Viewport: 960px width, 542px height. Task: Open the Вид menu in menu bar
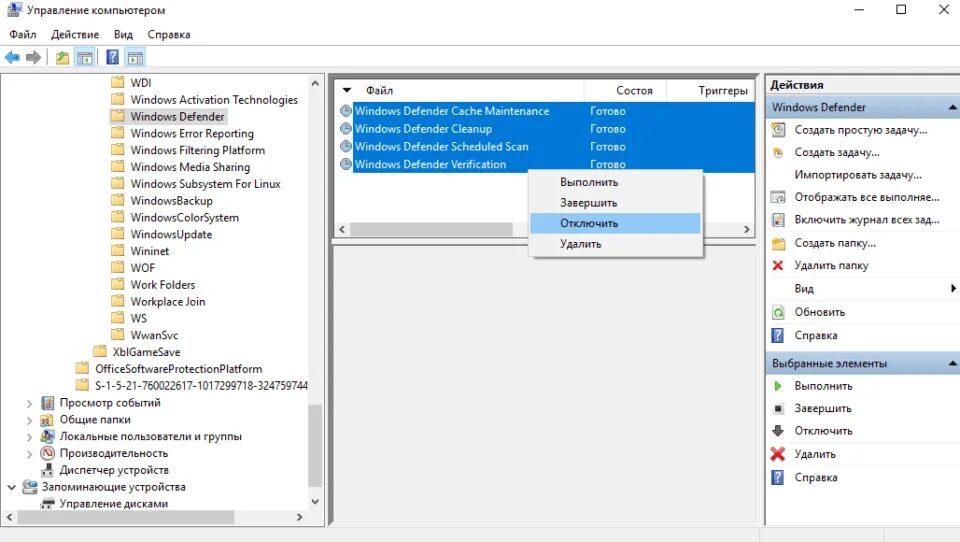(123, 34)
